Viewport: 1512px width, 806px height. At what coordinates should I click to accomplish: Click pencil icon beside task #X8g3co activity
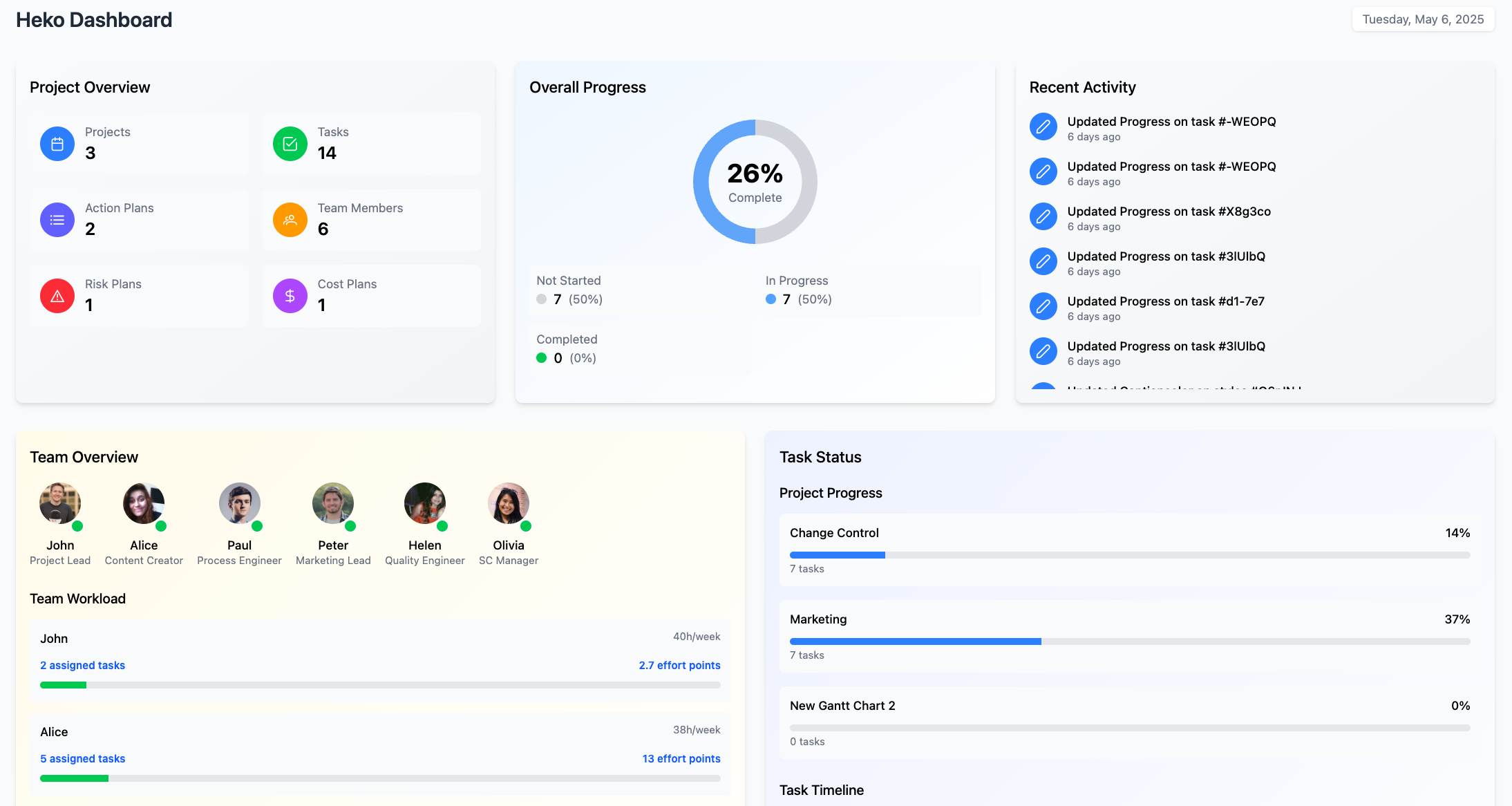[x=1043, y=217]
